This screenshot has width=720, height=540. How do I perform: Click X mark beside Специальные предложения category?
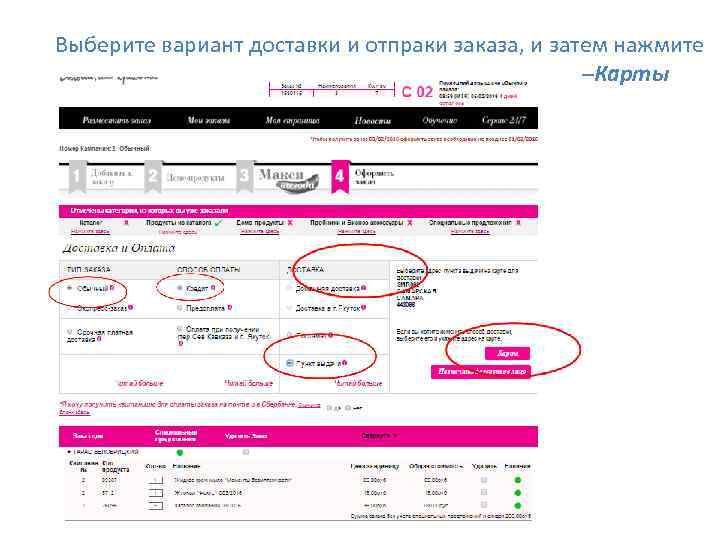(x=518, y=223)
